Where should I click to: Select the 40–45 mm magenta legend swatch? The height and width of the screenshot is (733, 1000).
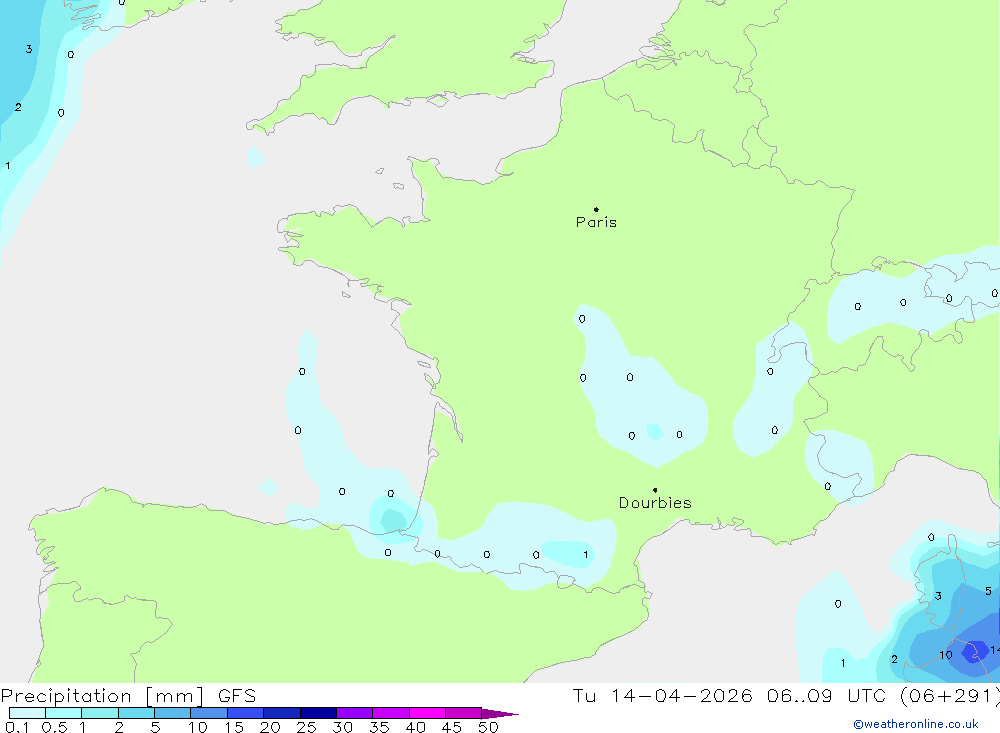pyautogui.click(x=427, y=713)
